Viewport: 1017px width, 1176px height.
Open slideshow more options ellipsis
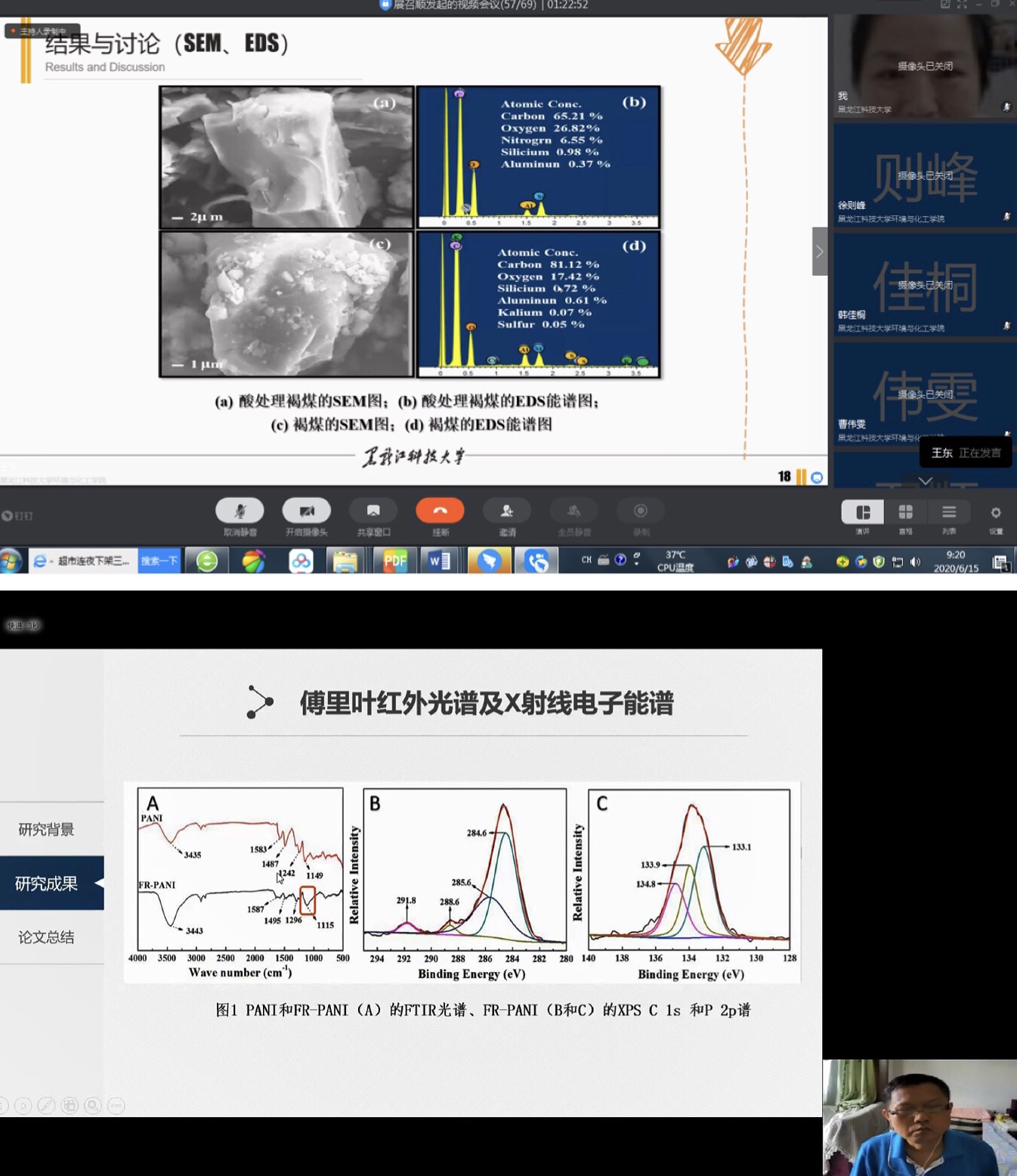tap(116, 1106)
